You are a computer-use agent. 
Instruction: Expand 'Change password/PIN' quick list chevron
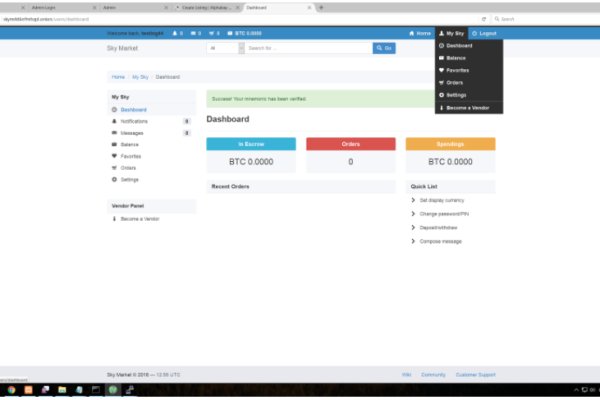pyautogui.click(x=414, y=214)
